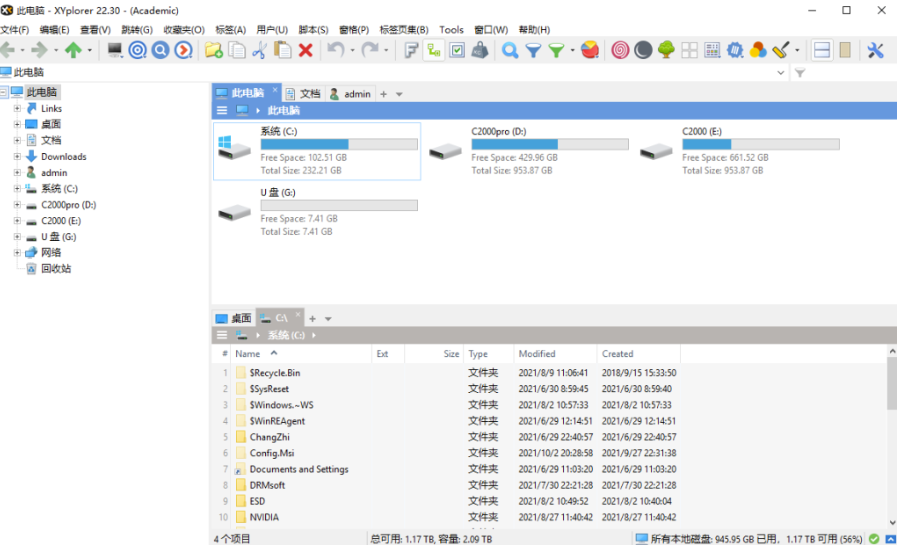The width and height of the screenshot is (904, 553).
Task: Undo the last action
Action: 336,50
